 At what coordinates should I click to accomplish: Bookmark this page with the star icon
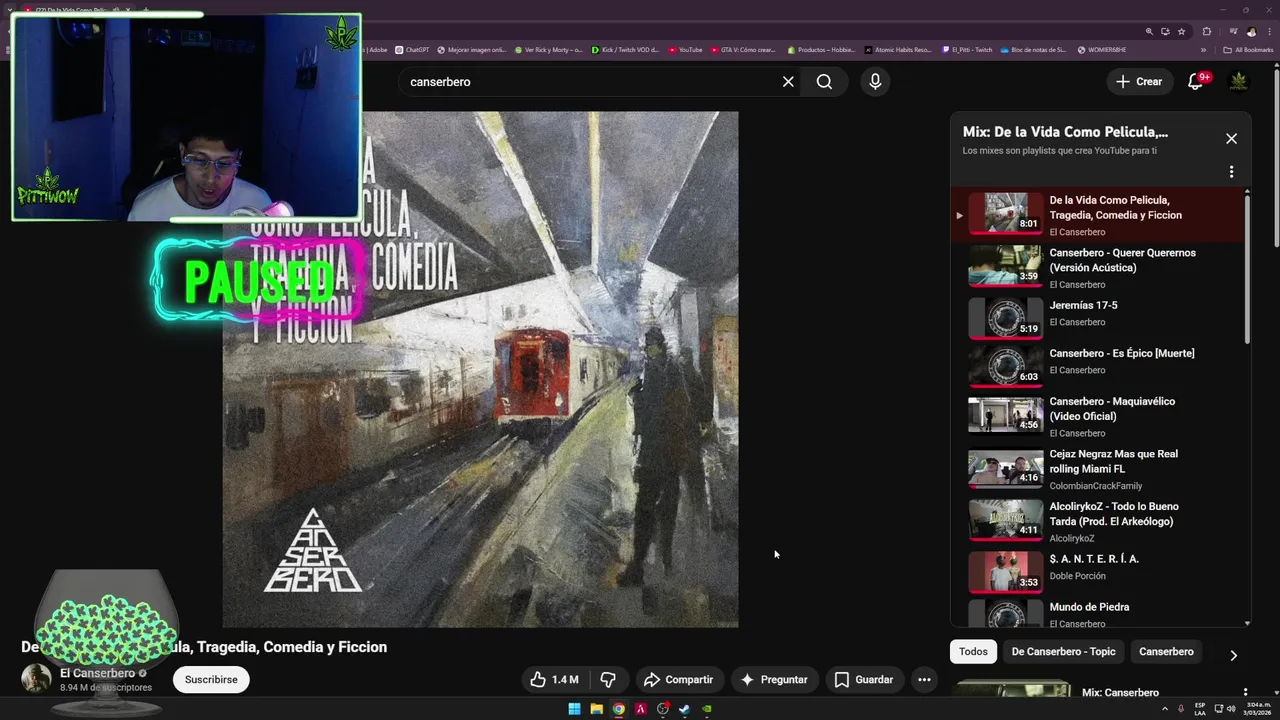1181,31
